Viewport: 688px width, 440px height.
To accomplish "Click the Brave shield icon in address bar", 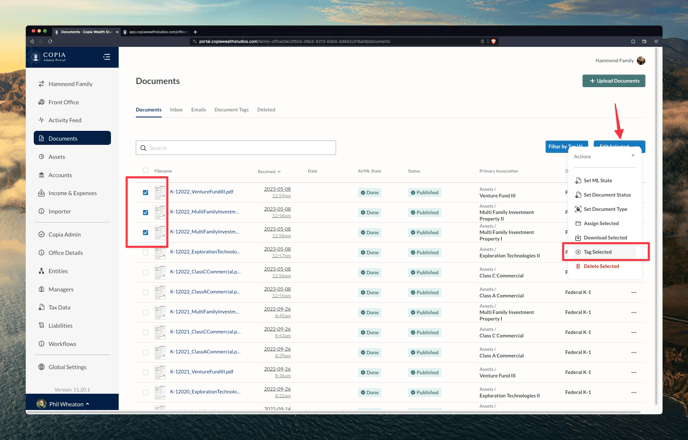I will [x=493, y=41].
